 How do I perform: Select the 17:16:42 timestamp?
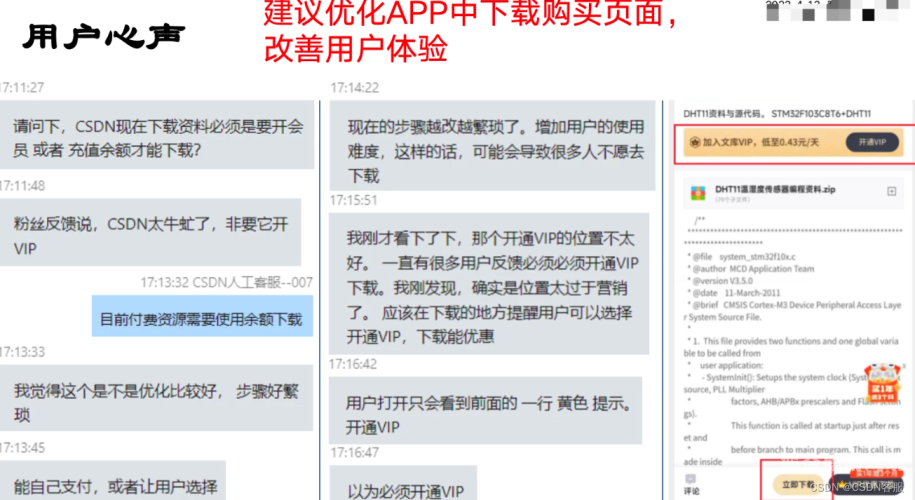(x=353, y=364)
